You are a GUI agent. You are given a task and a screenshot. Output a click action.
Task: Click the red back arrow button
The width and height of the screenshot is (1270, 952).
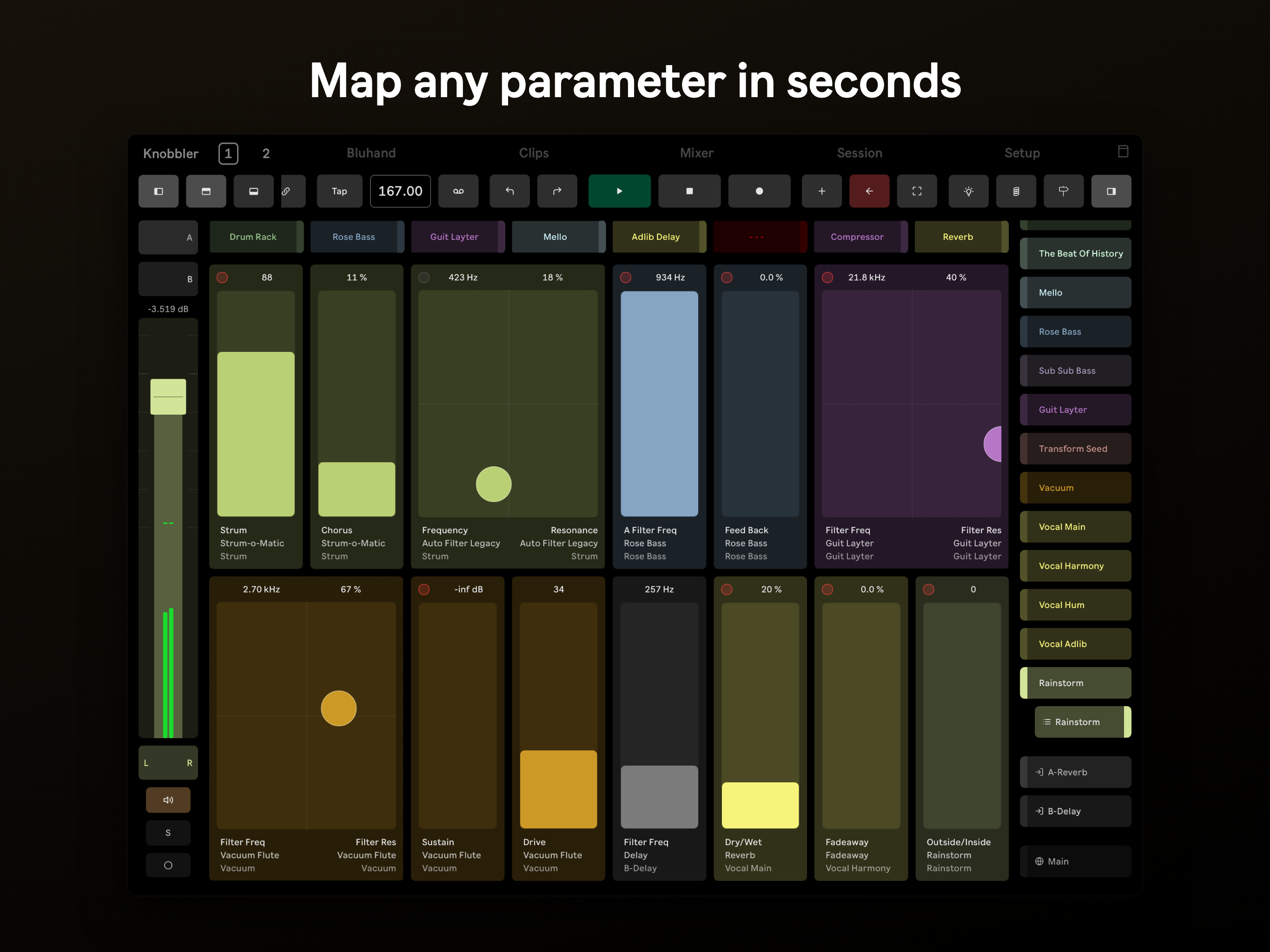click(x=869, y=191)
